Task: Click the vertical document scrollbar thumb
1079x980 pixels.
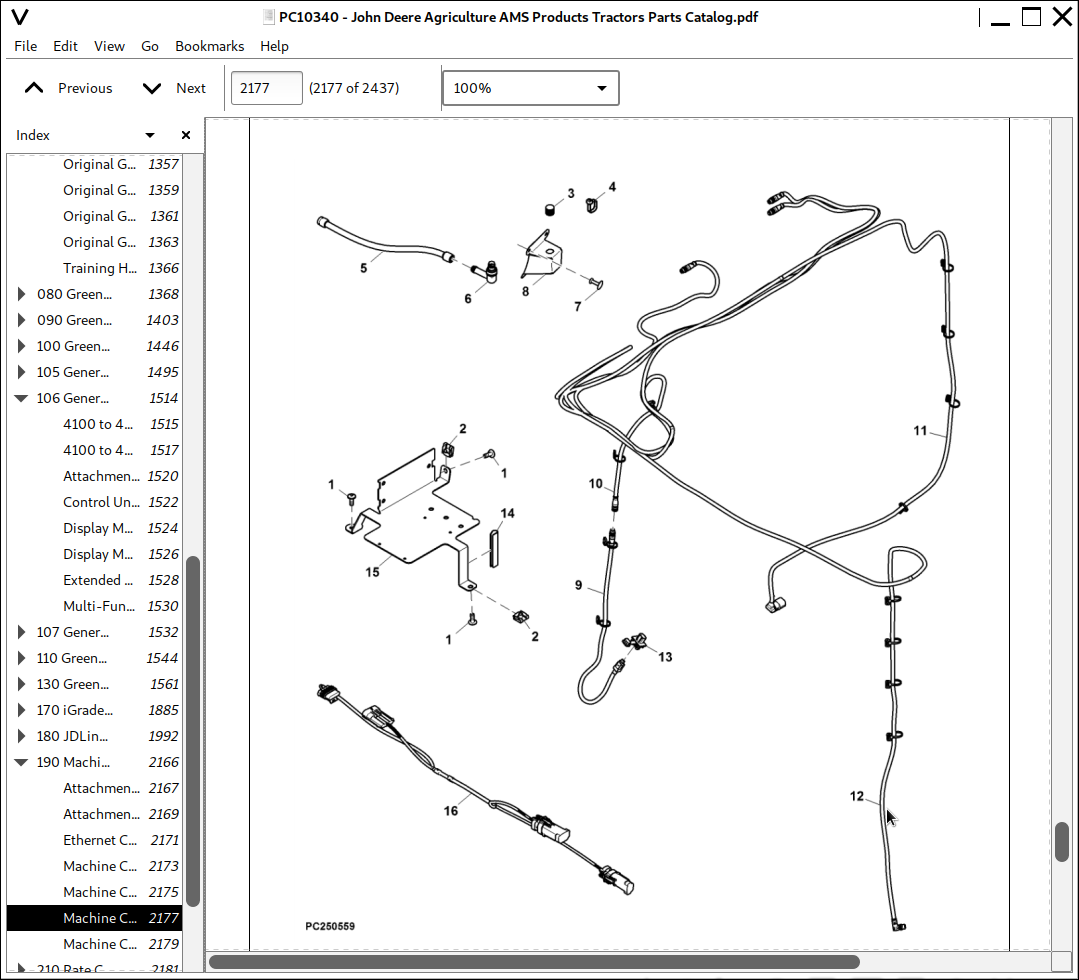Action: tap(1062, 841)
